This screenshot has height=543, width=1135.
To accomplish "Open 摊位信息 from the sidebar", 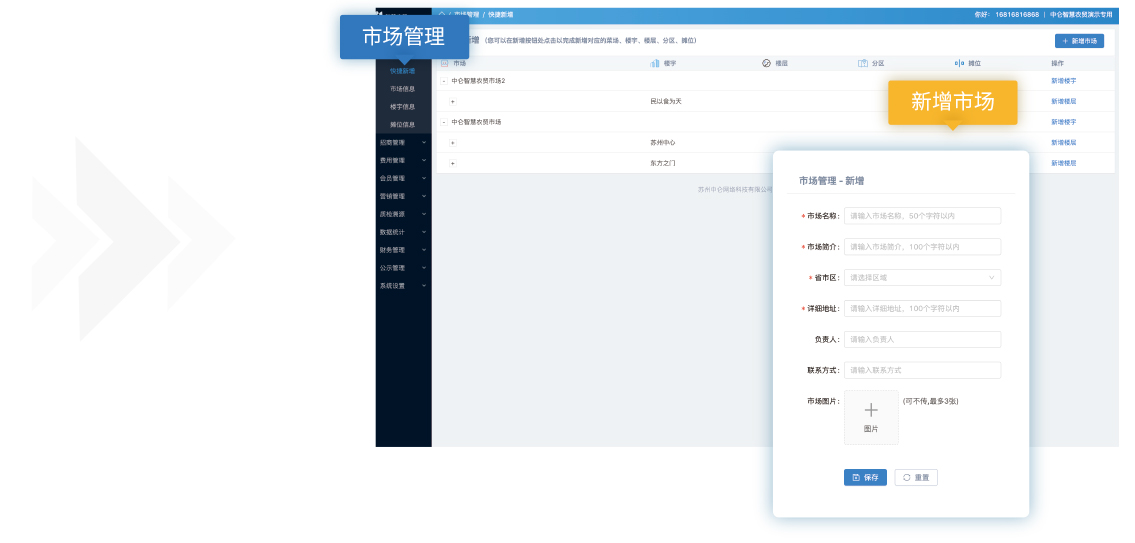I will point(402,125).
